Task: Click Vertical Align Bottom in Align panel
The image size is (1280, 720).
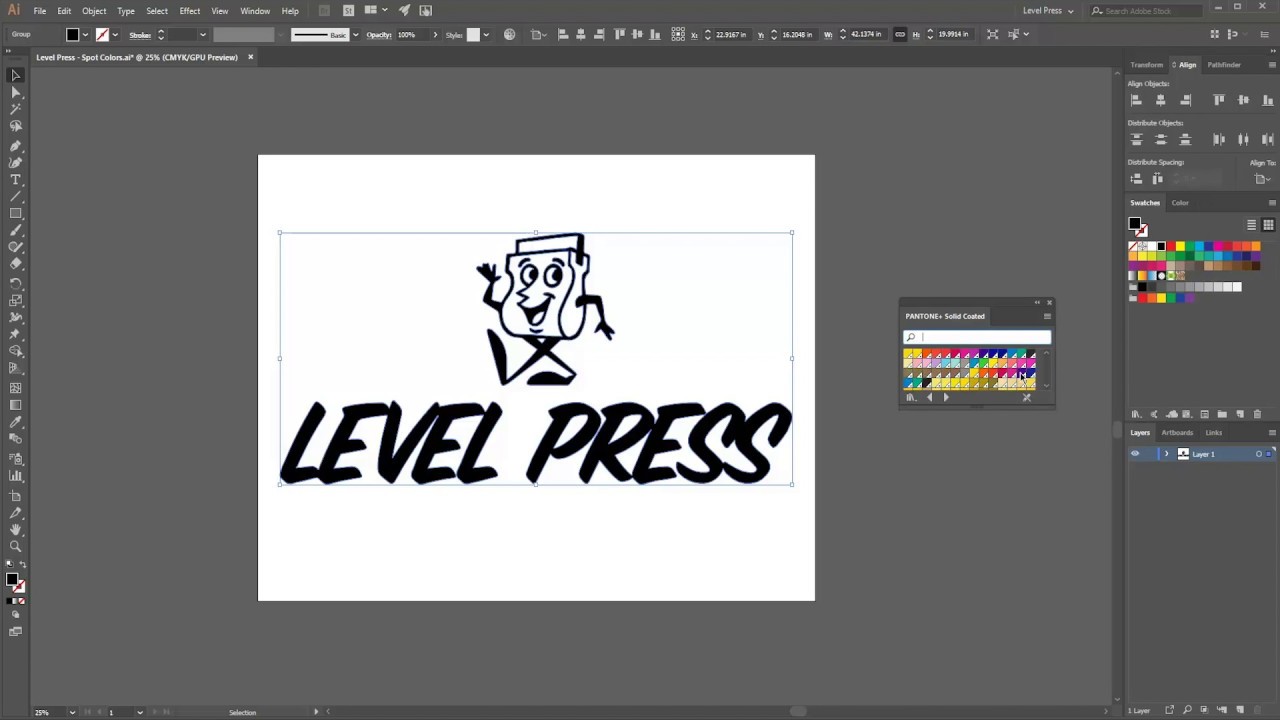Action: point(1267,100)
